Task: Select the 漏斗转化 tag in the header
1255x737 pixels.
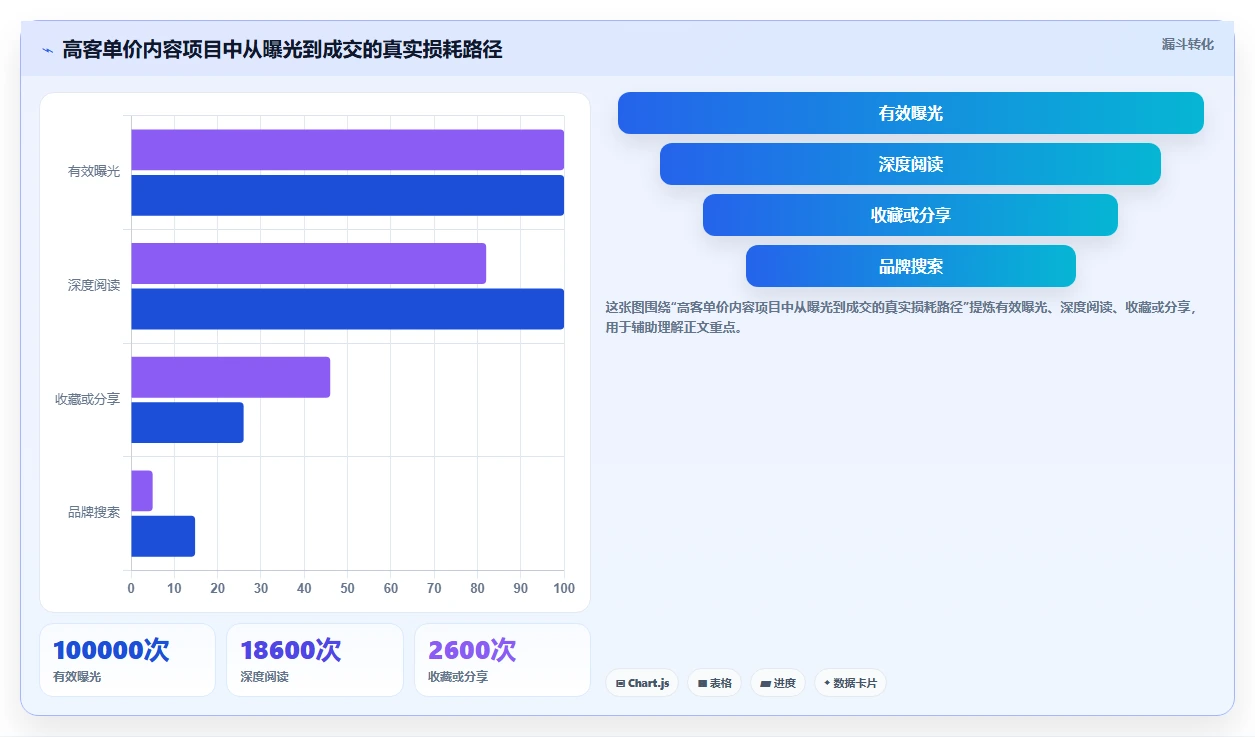Action: pos(1187,44)
